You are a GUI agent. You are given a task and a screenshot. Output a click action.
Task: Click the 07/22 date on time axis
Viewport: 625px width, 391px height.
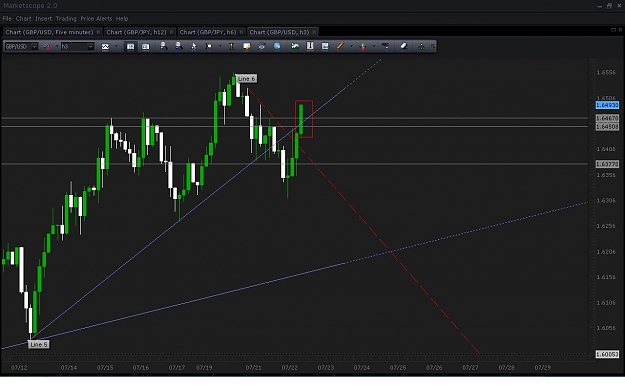tap(289, 367)
